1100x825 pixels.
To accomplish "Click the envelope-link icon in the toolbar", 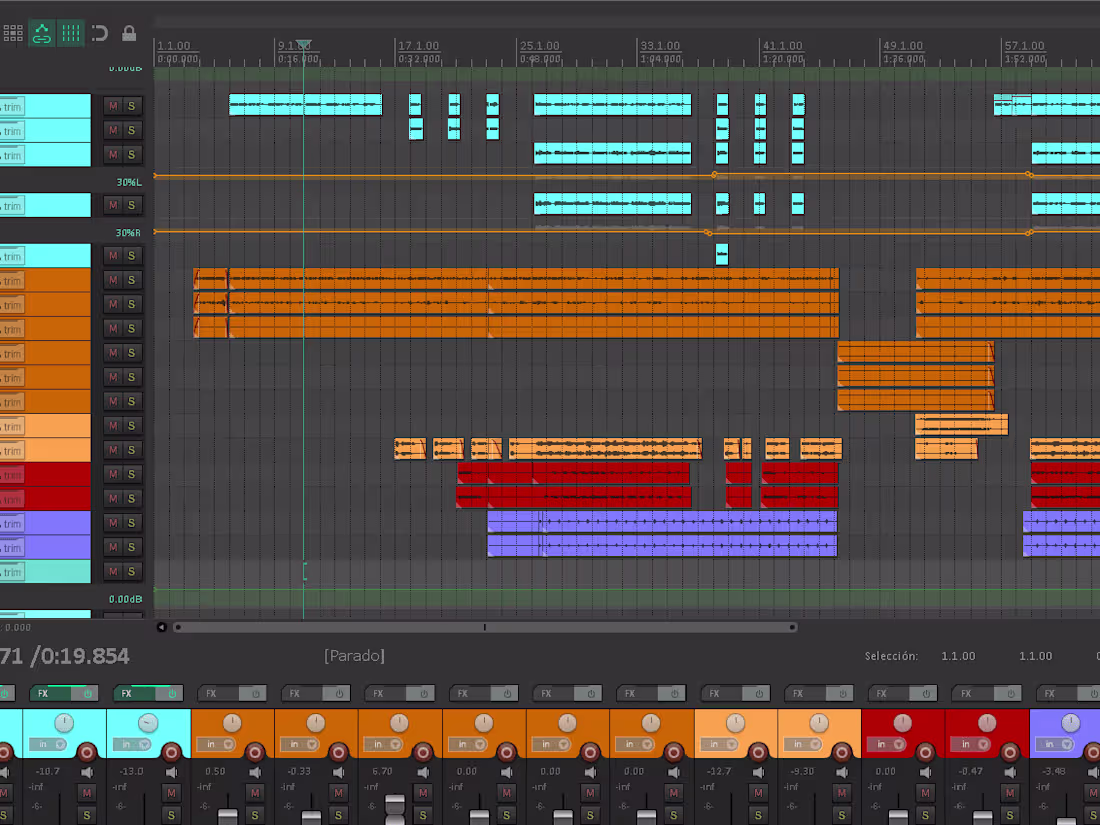I will point(41,33).
